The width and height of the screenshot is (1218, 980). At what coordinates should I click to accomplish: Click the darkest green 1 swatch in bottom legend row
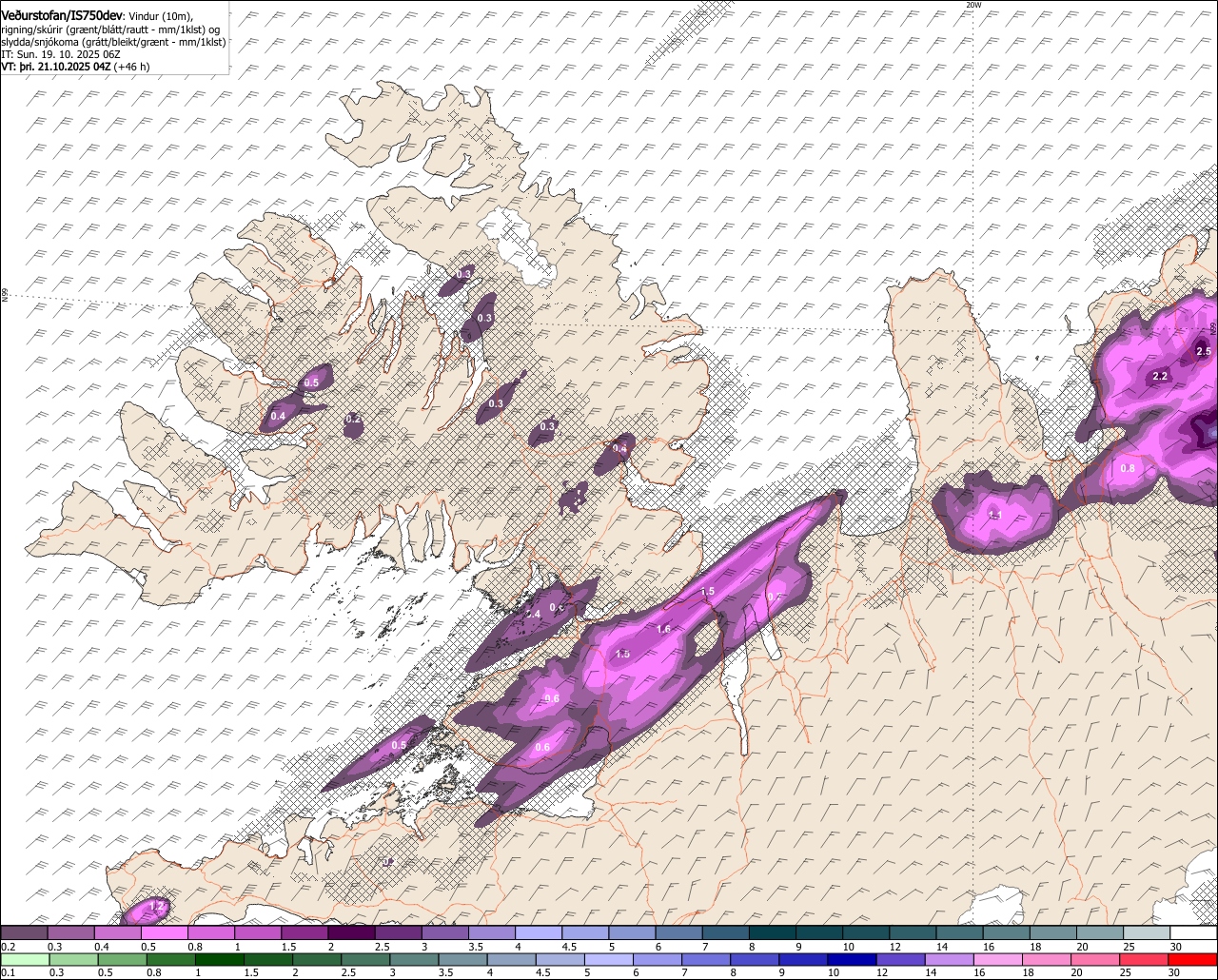pos(221,959)
